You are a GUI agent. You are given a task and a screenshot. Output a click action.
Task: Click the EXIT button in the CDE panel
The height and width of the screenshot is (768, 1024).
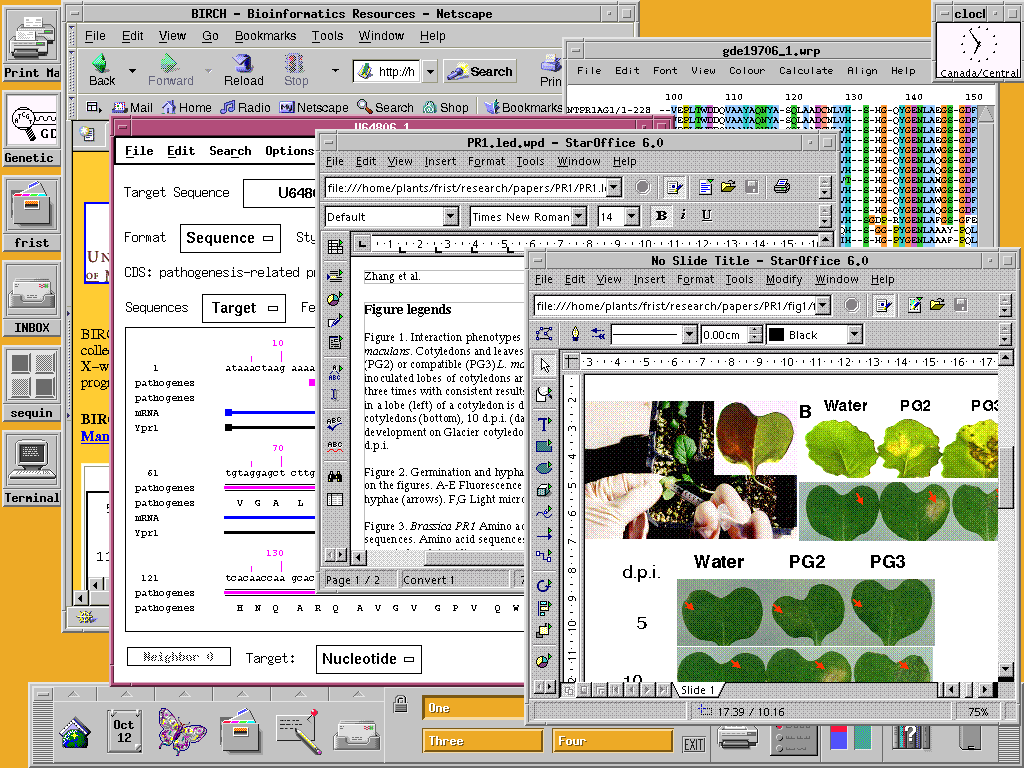[694, 744]
